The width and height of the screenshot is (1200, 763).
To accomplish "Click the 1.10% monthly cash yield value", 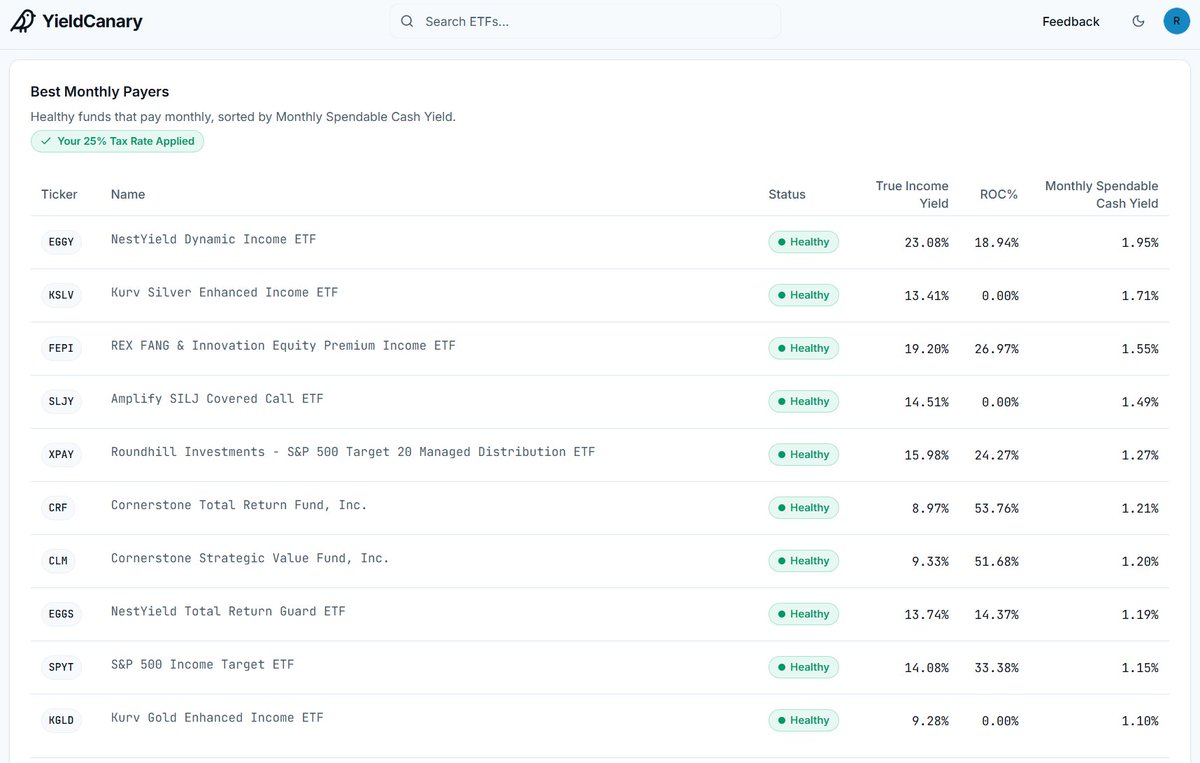I will coord(1140,721).
